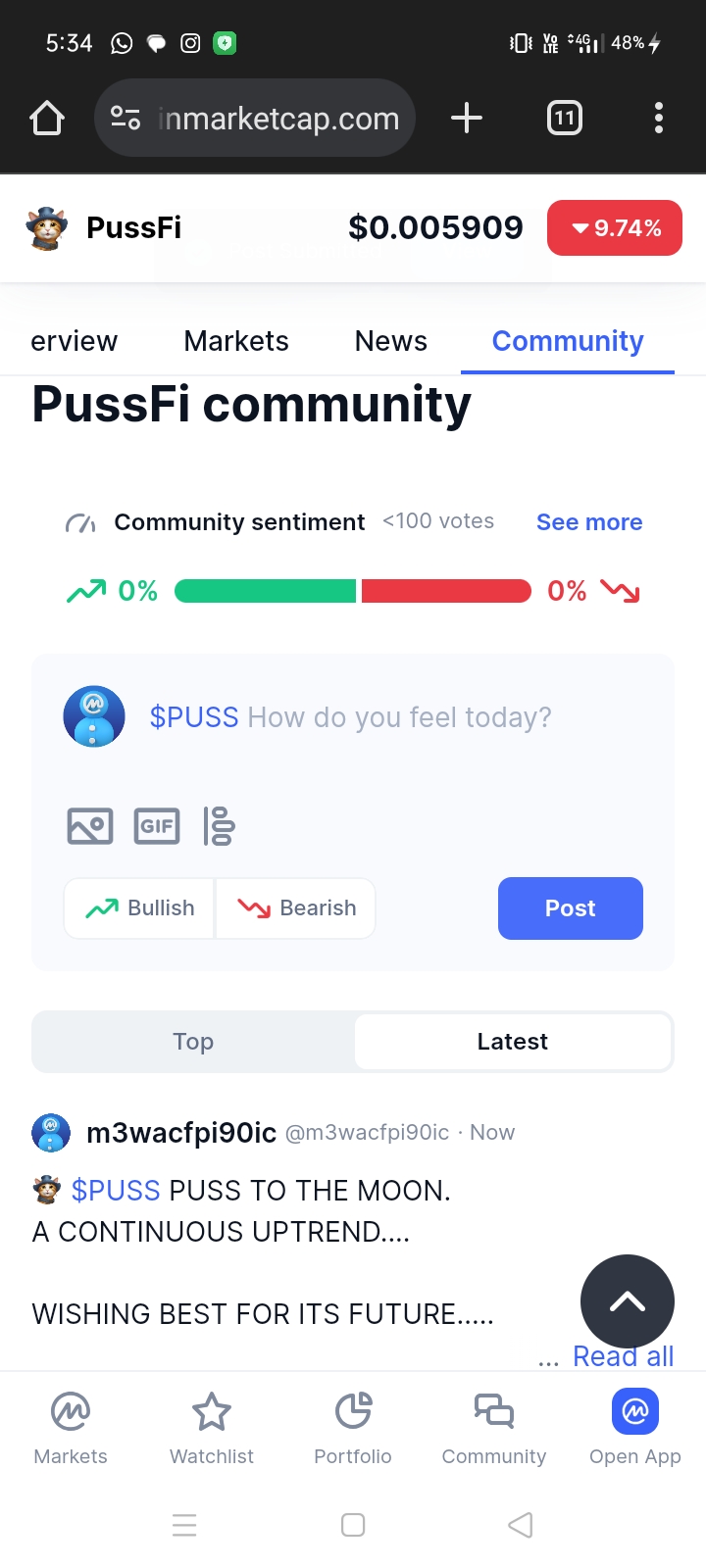The height and width of the screenshot is (1568, 706).
Task: Toggle the Bullish sentiment option
Action: (140, 908)
